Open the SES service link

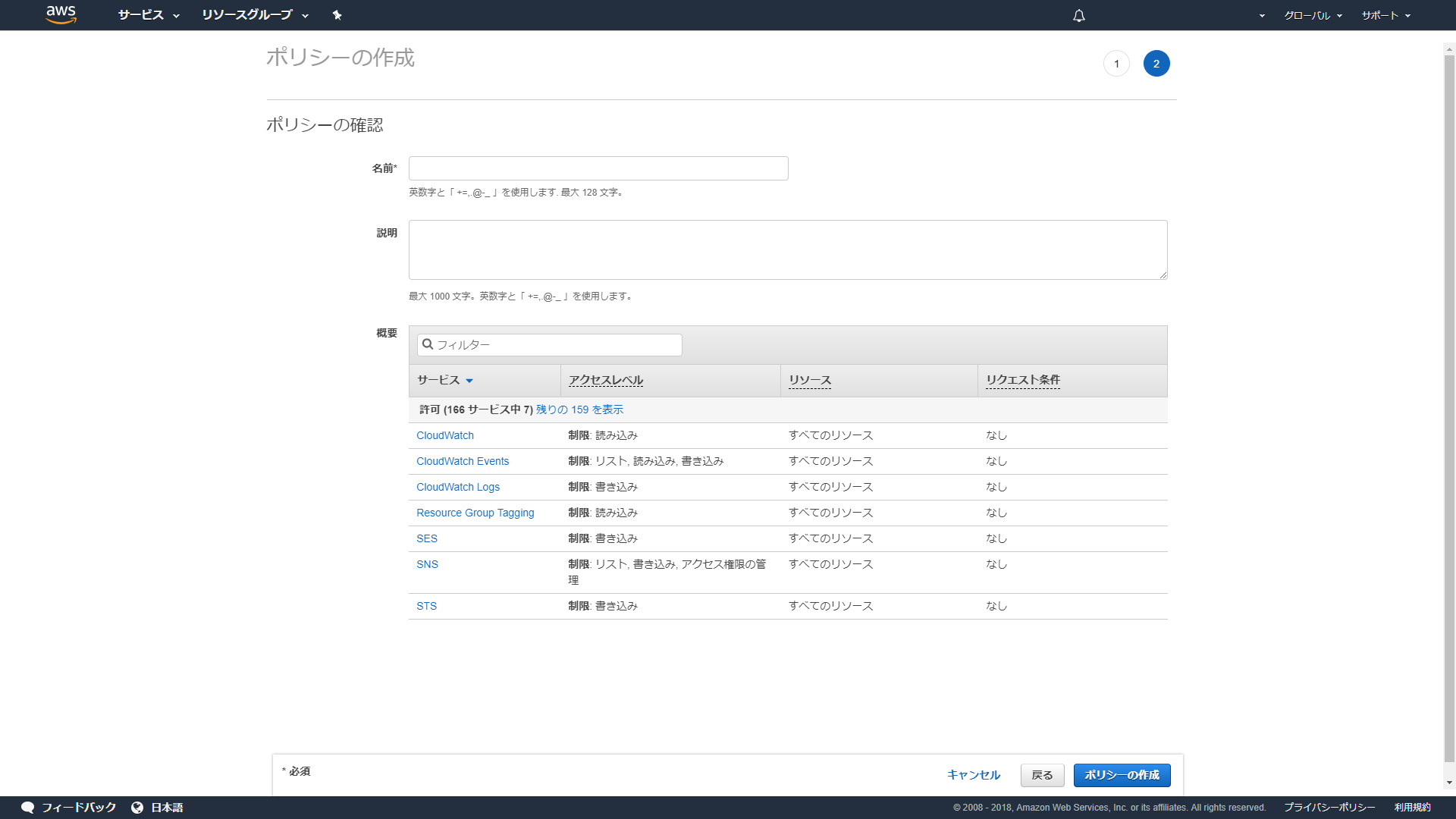click(427, 538)
